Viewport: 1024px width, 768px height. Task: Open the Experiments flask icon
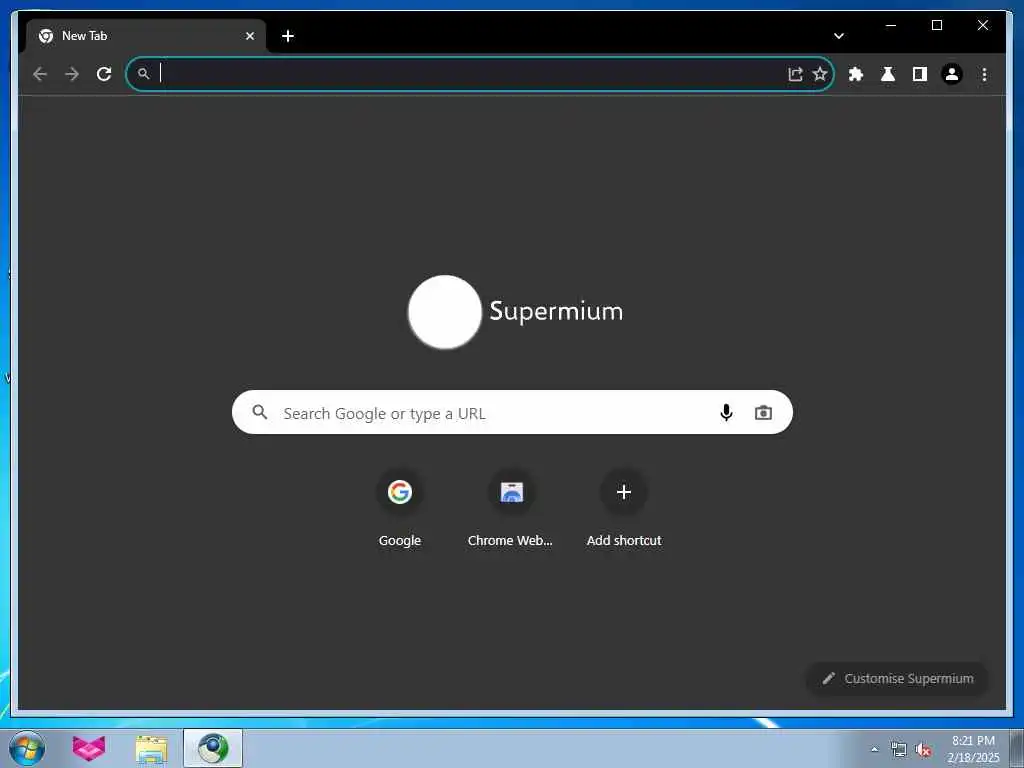[888, 74]
